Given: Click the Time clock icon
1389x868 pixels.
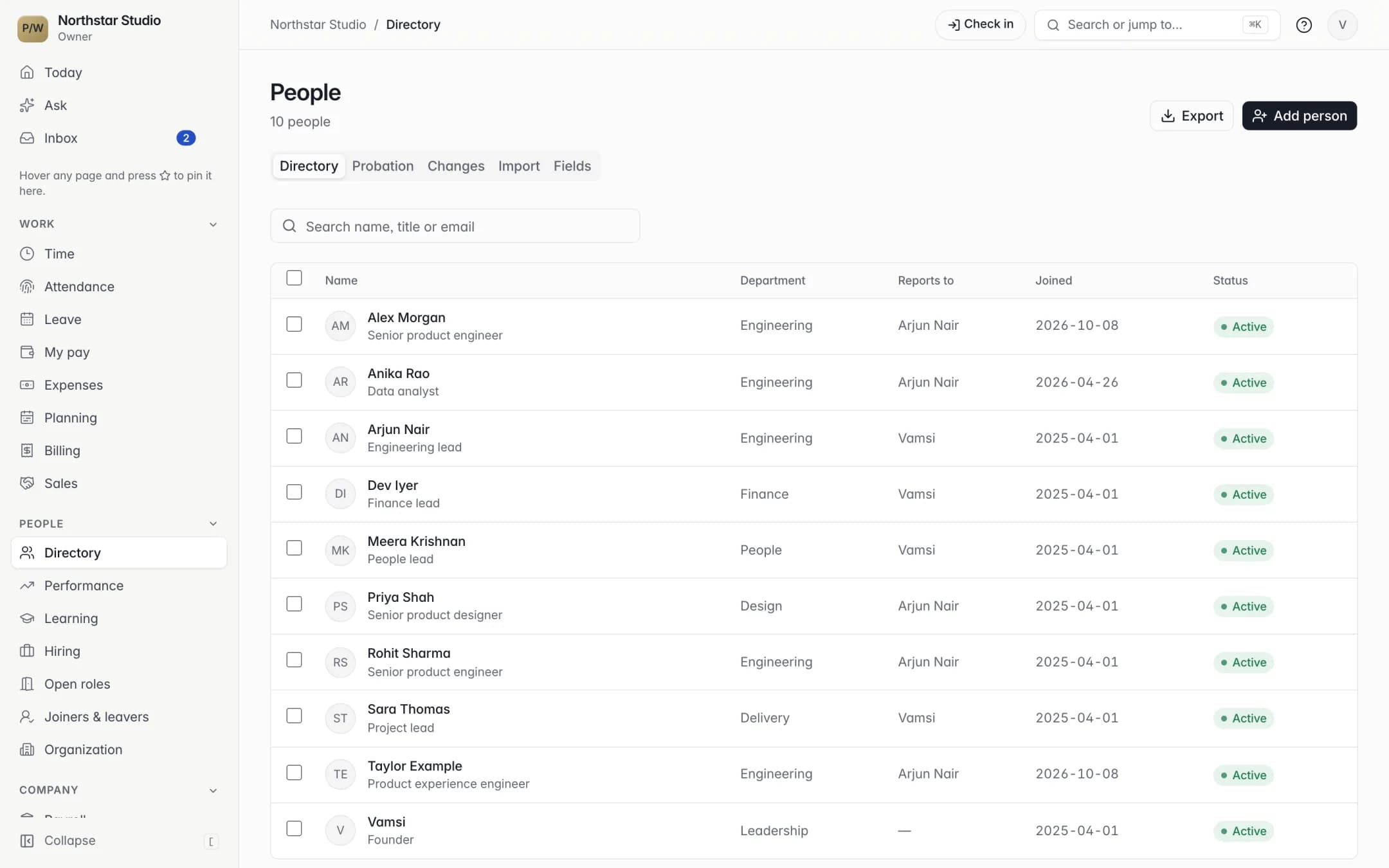Looking at the screenshot, I should point(27,253).
